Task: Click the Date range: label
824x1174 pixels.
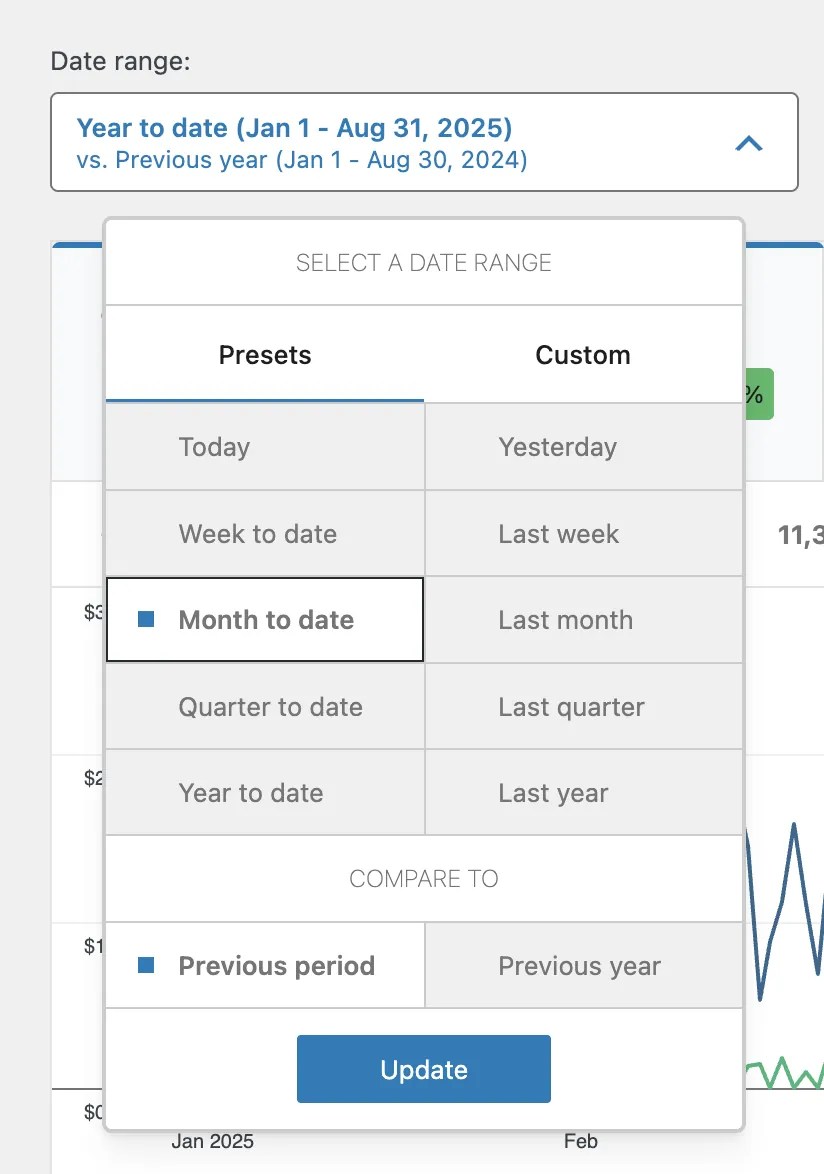Action: click(x=120, y=61)
